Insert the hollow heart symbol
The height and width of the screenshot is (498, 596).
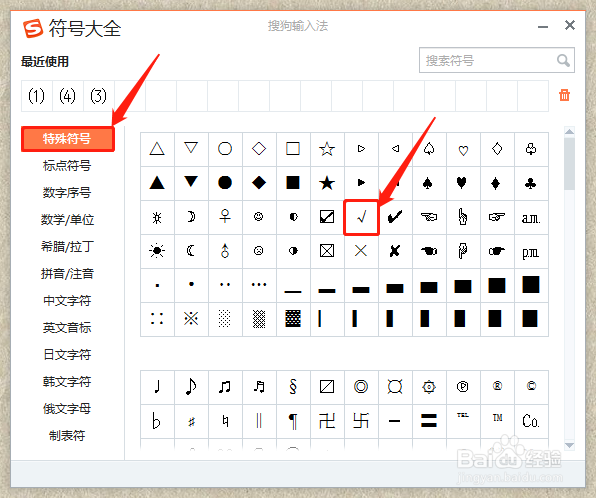463,149
